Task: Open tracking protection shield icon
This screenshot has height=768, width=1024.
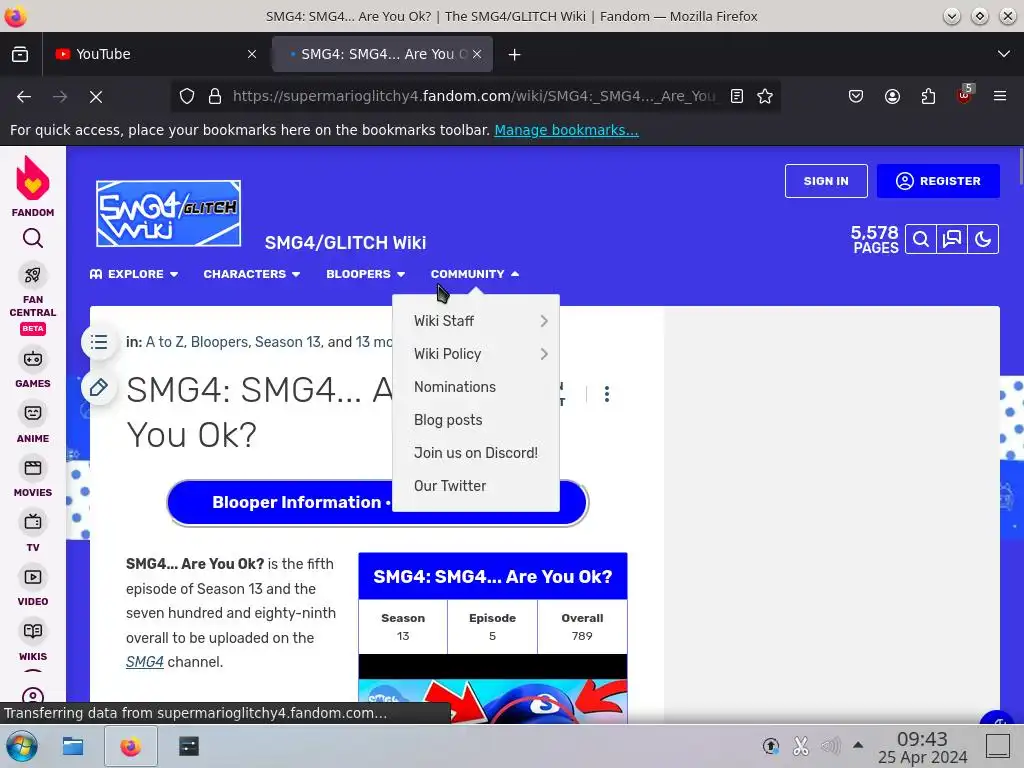Action: click(x=187, y=96)
